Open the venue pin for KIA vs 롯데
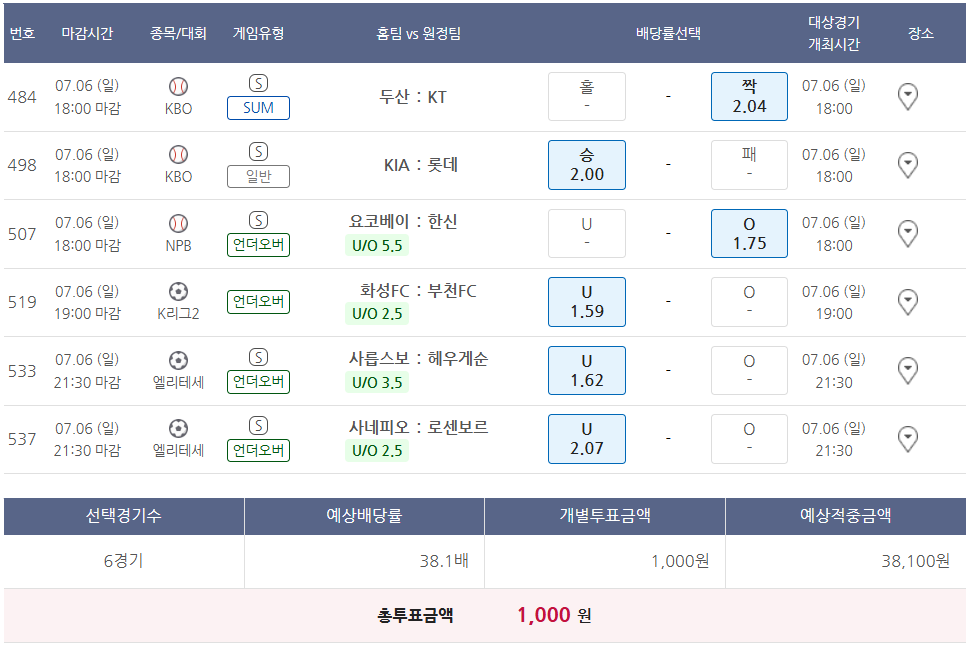 [907, 165]
